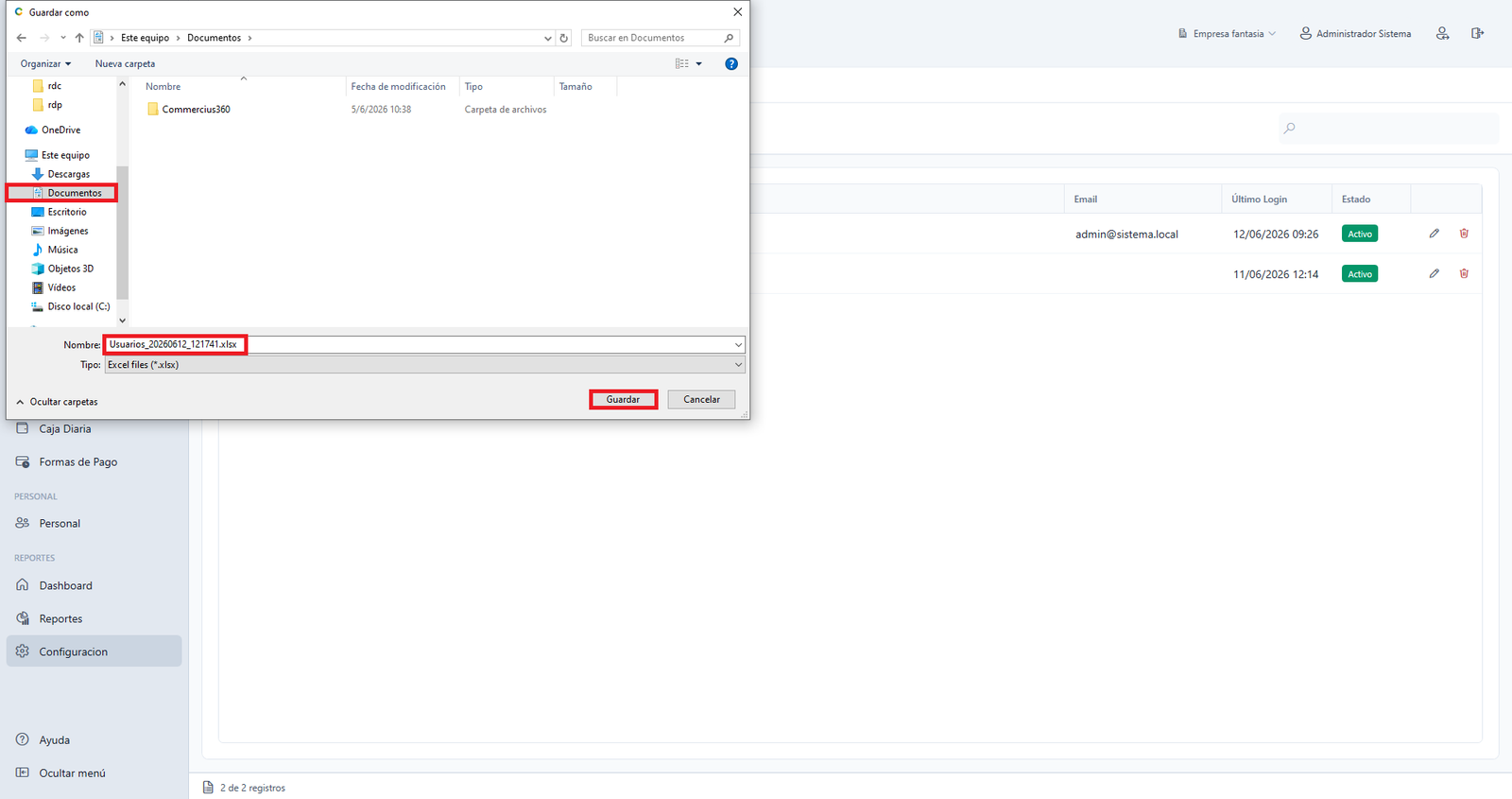Edit the admin@sistema.local user with pencil icon

pos(1434,234)
